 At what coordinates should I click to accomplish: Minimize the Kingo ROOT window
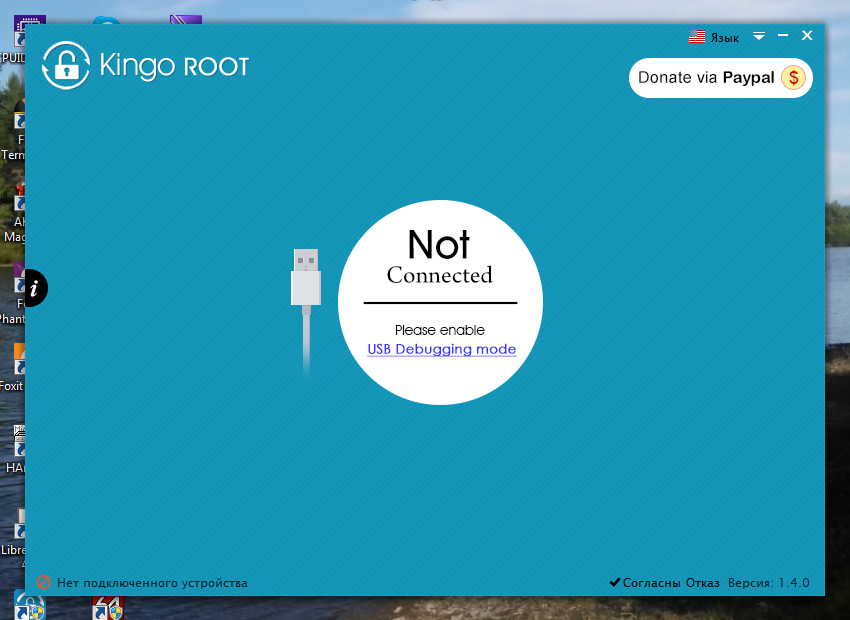click(783, 36)
